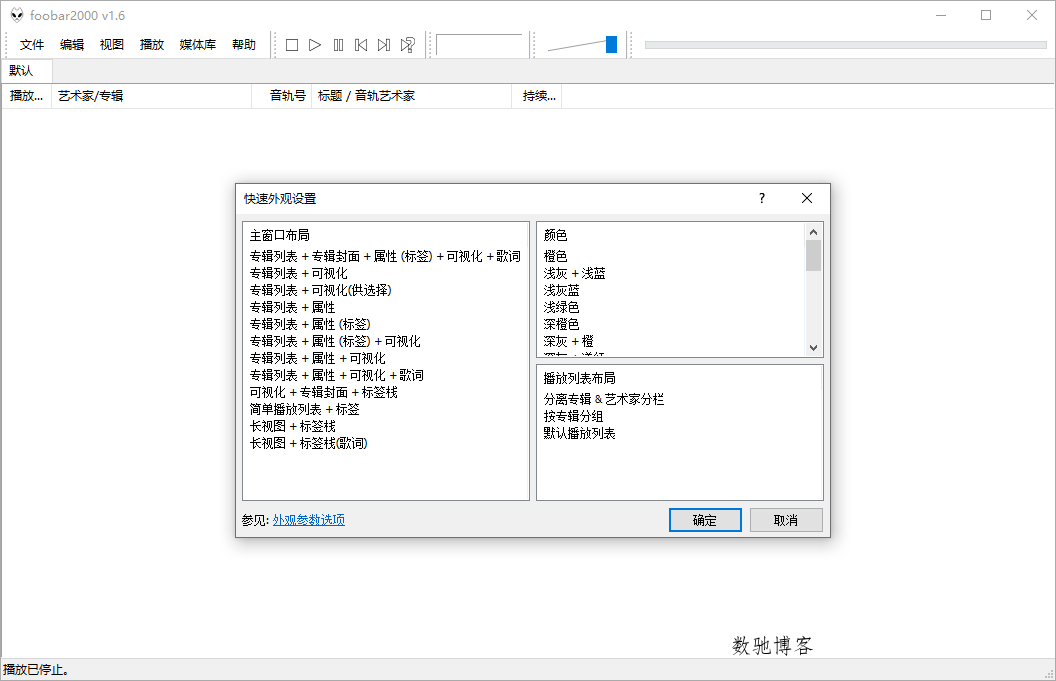Select layout 长视图 + 标签栈(歌词)
Screen dimensions: 1056x681
pos(308,443)
